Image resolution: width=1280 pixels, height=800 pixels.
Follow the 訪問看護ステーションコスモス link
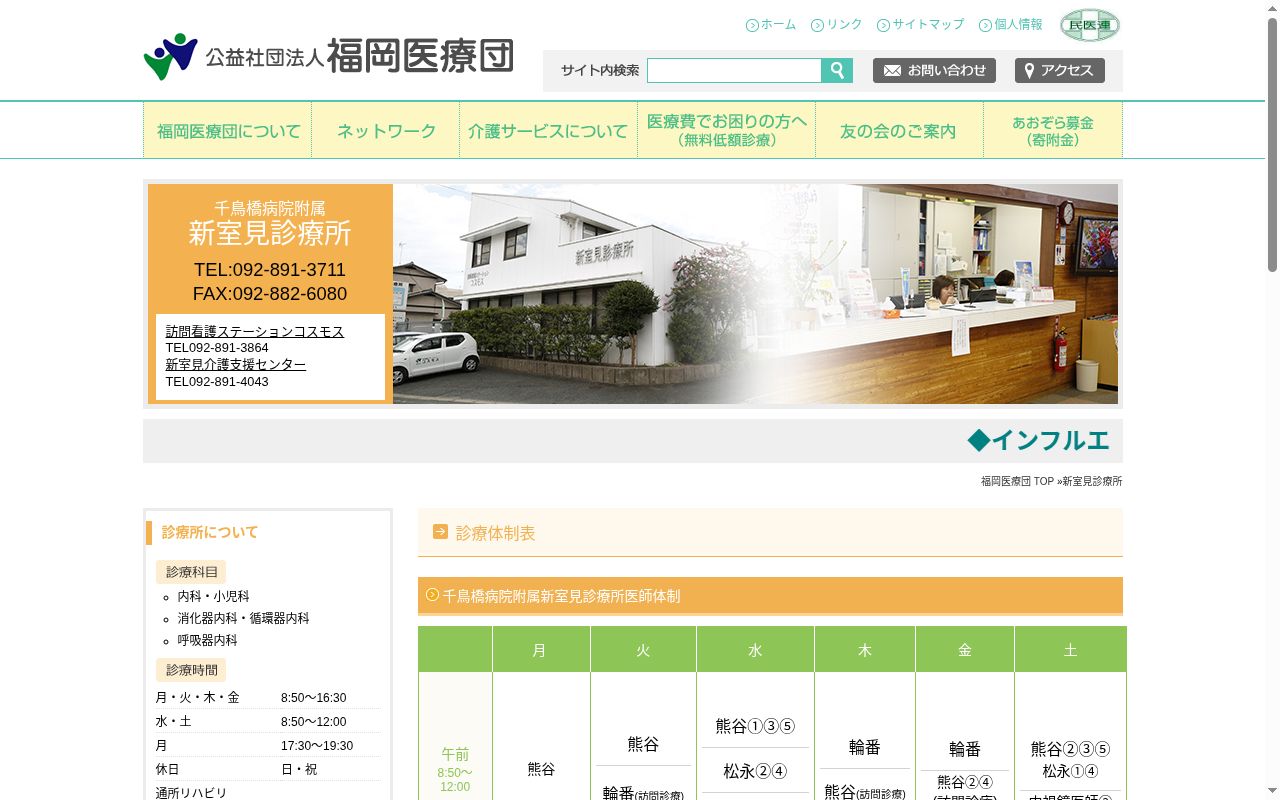coord(255,331)
